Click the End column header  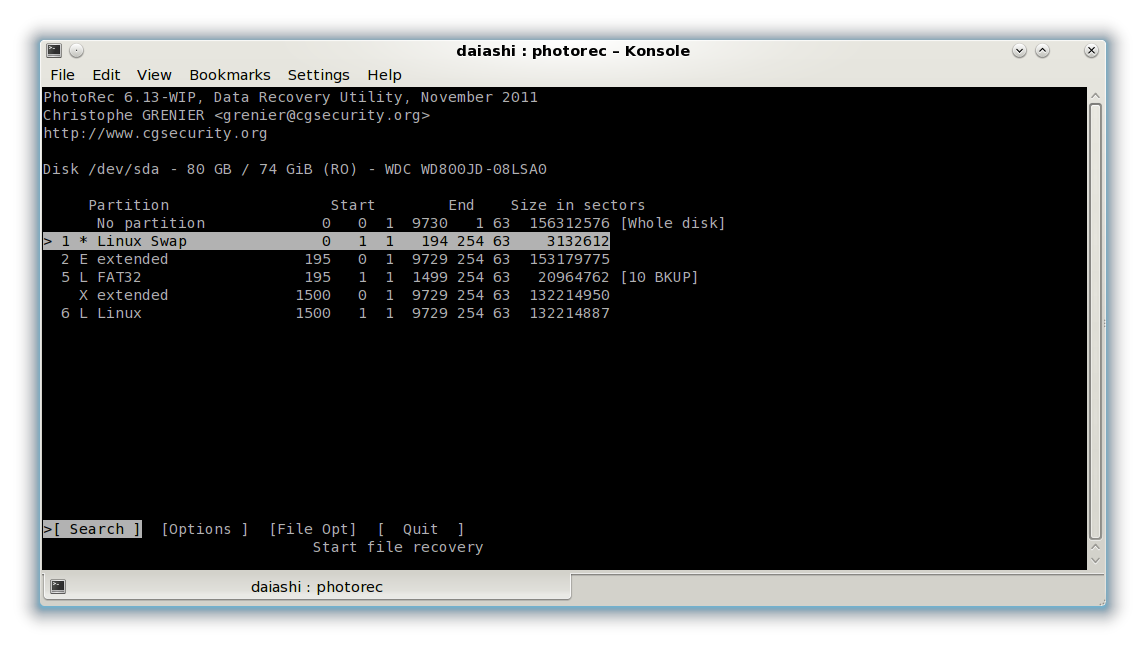click(x=461, y=205)
